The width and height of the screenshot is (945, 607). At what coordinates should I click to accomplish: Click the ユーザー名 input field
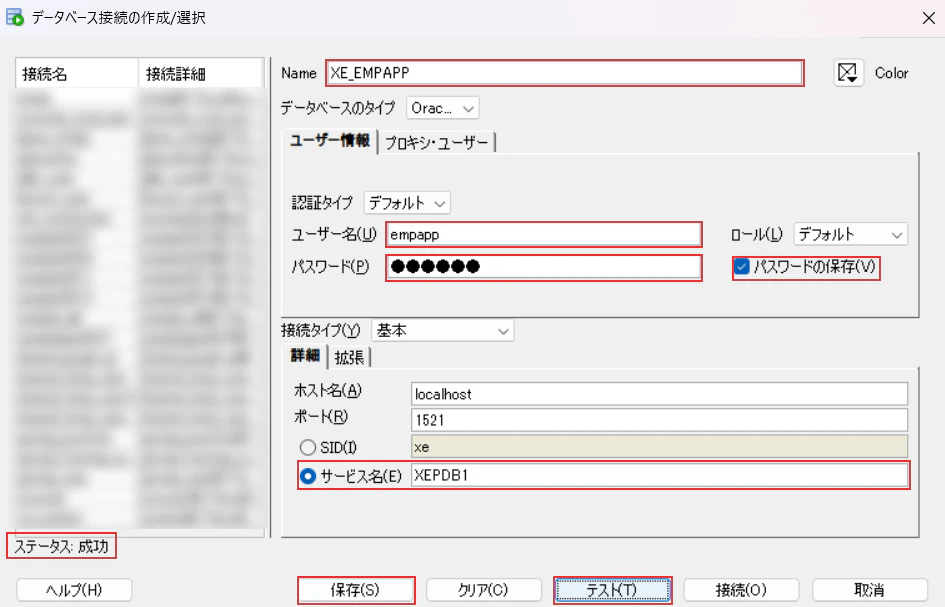544,234
